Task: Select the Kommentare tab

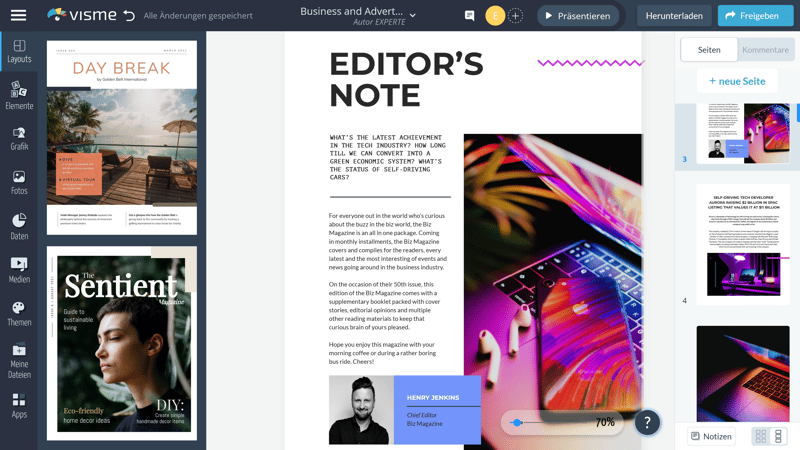Action: 765,50
